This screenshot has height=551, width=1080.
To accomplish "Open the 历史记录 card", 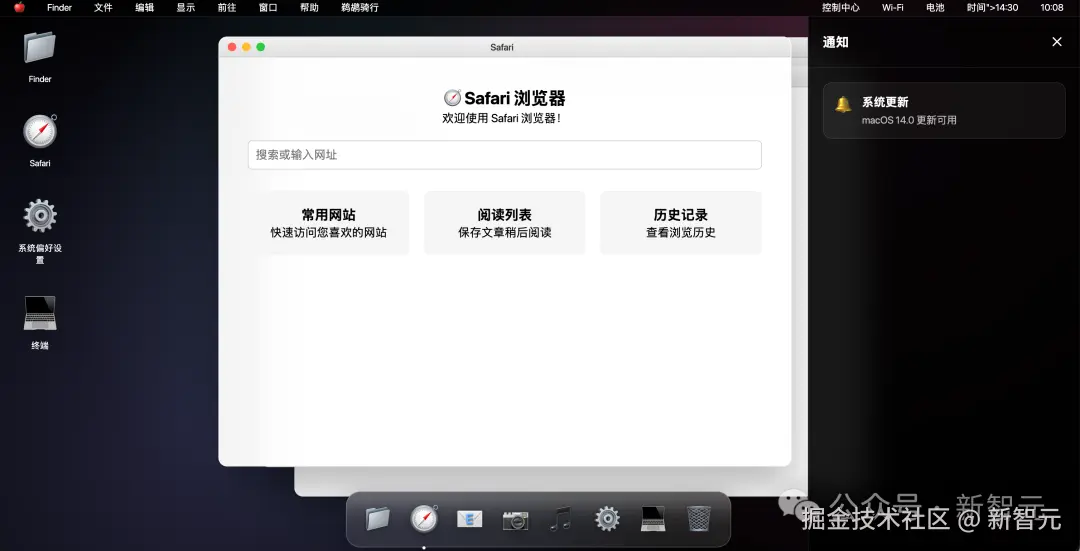I will pyautogui.click(x=681, y=222).
